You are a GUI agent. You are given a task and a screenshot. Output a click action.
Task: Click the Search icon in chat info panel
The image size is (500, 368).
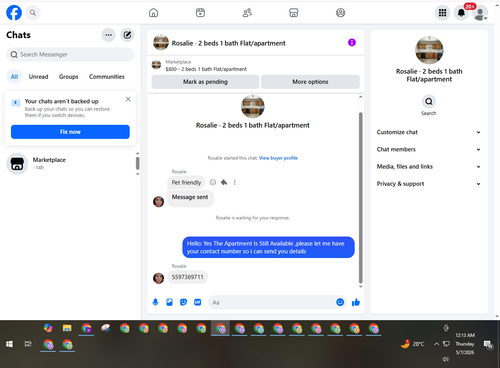429,101
